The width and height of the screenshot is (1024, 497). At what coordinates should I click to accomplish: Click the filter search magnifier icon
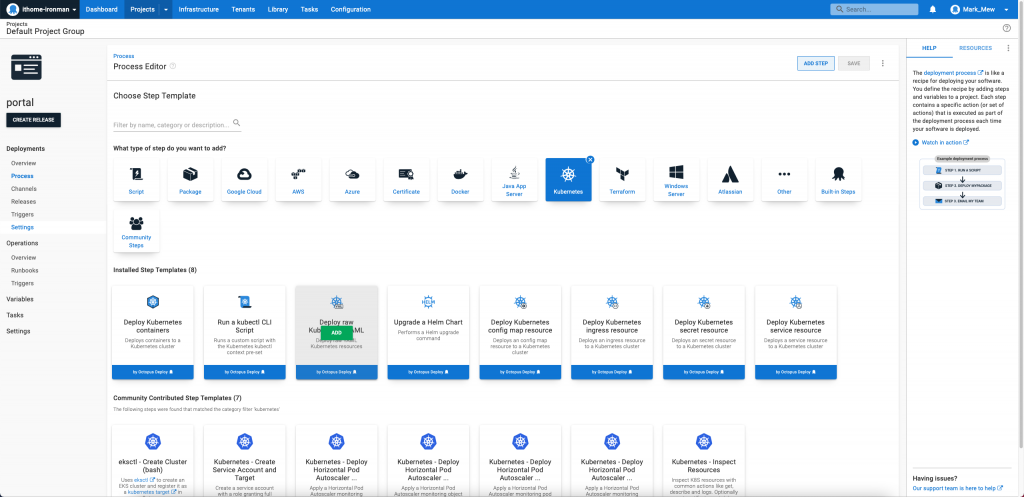coord(236,123)
